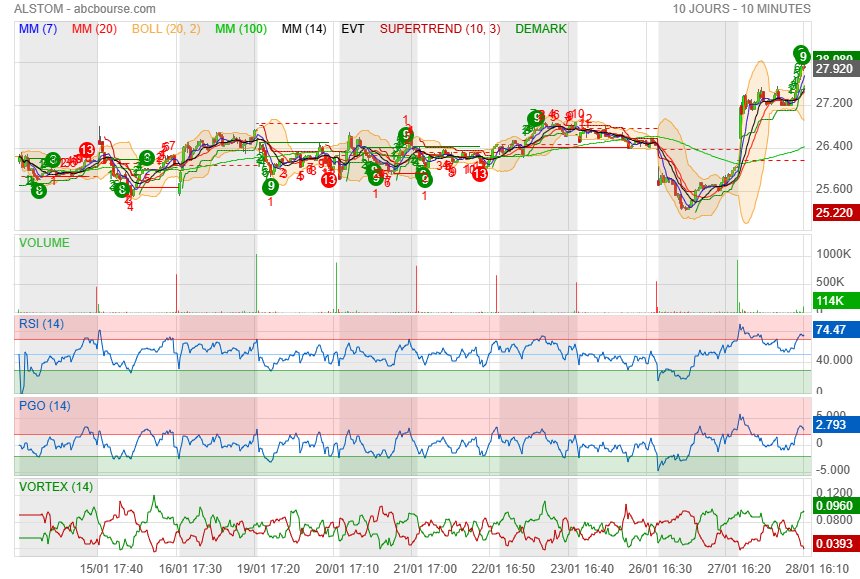The width and height of the screenshot is (860, 579).
Task: Click the red DeMark 13 marker near 22/01
Action: (x=480, y=173)
